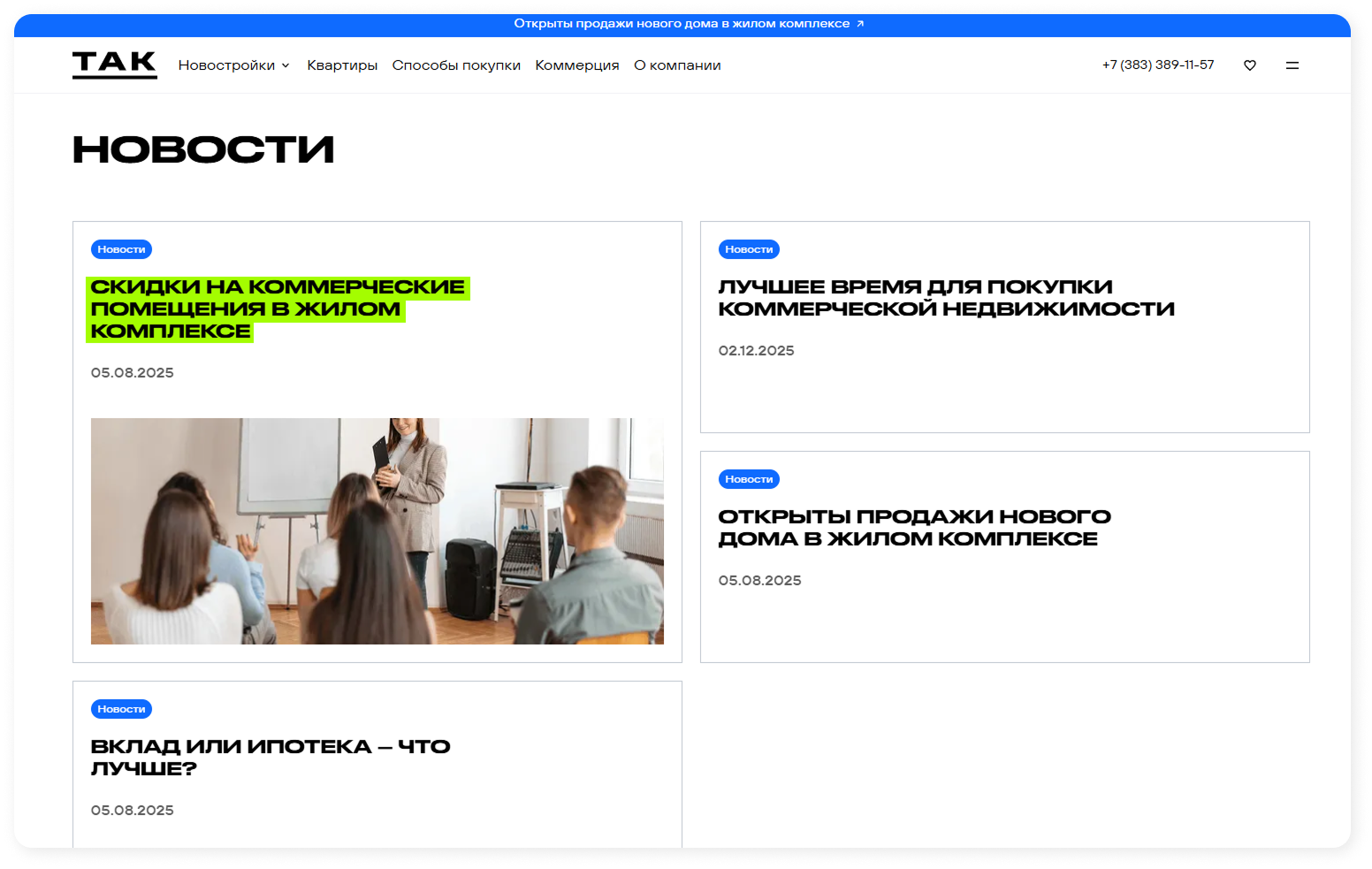
Task: Expand the Новостройки dropdown chevron
Action: coord(286,66)
